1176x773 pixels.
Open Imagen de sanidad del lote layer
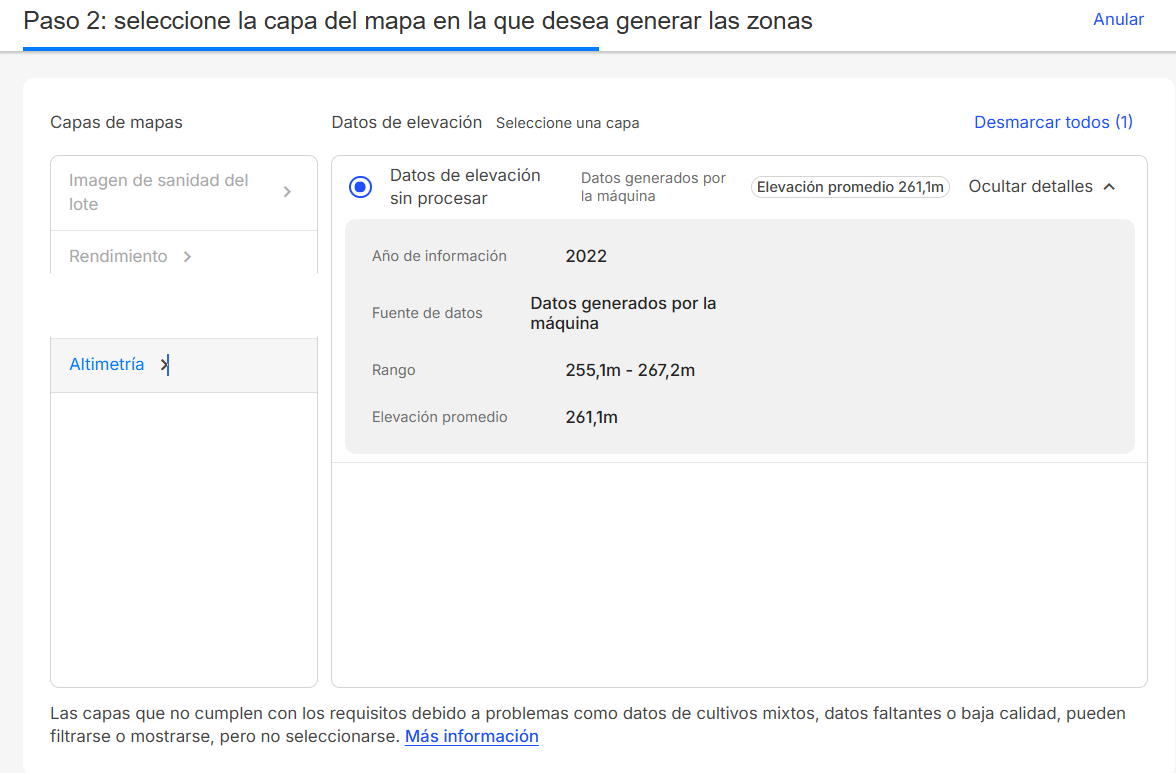(x=184, y=193)
